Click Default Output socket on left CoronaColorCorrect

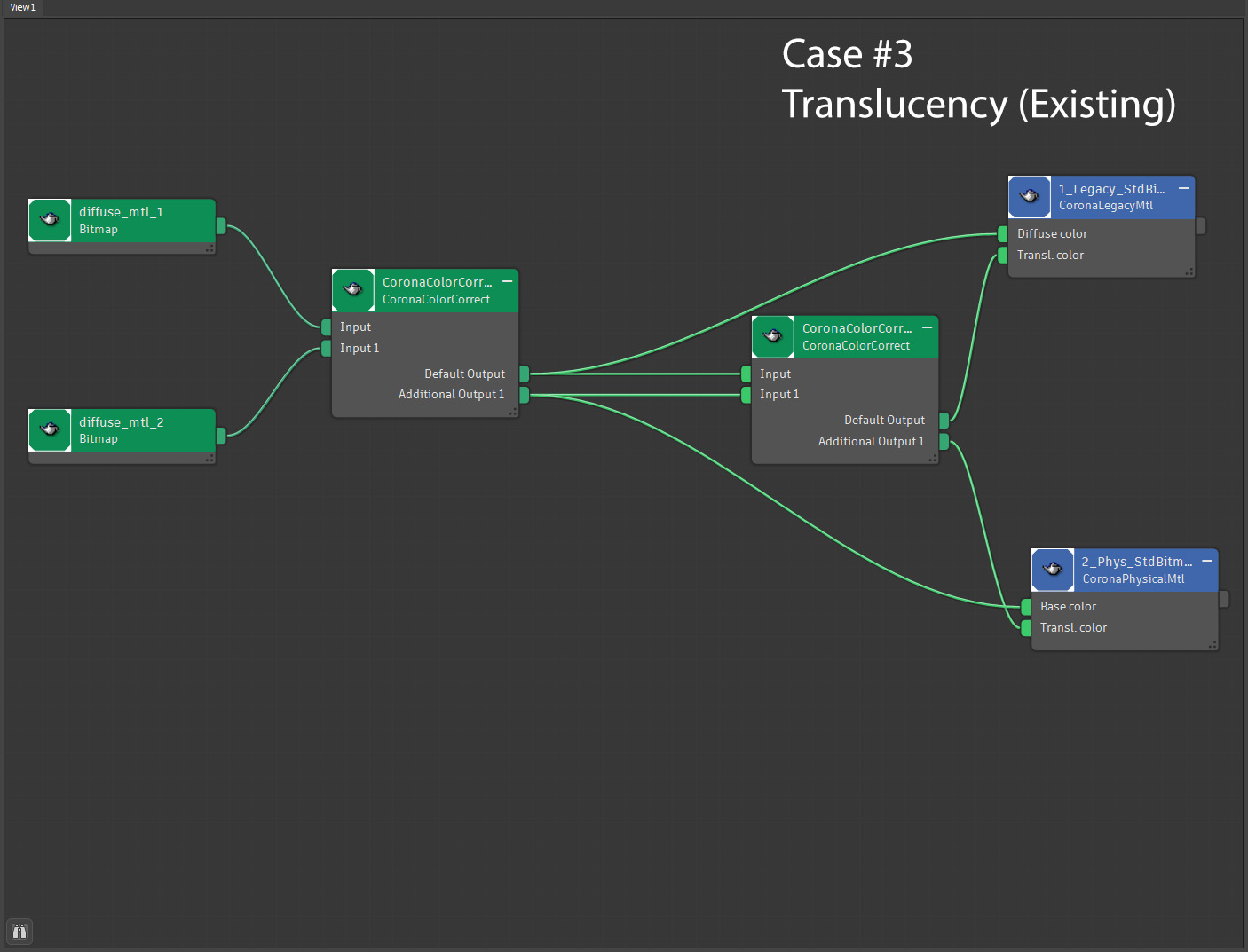524,374
